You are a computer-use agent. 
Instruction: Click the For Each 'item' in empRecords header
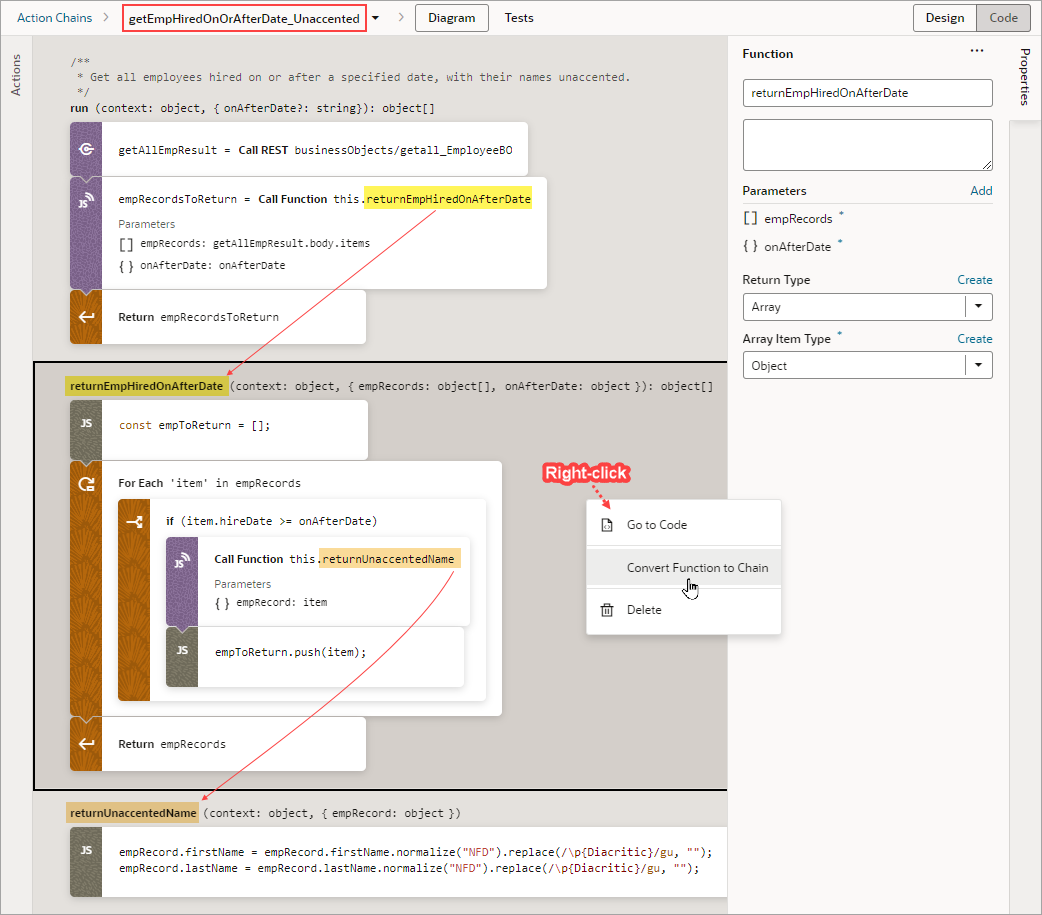click(209, 483)
